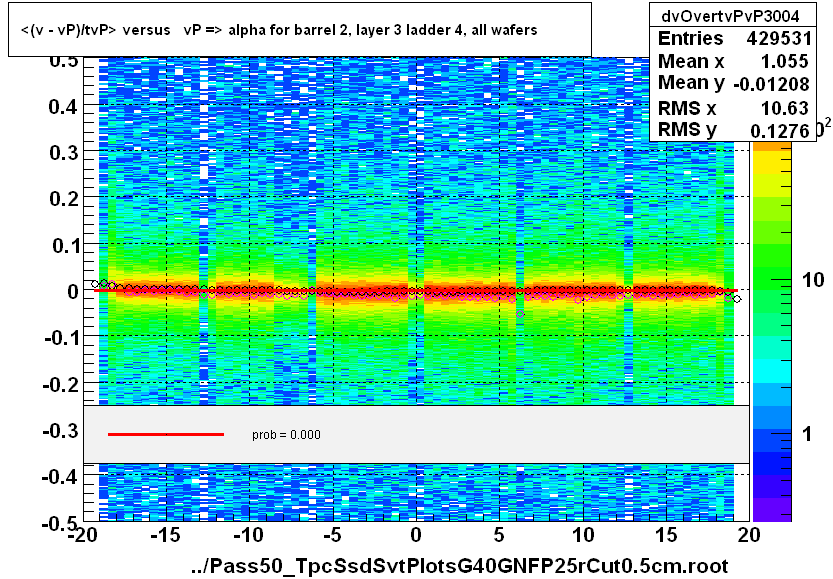Select the RMS y 0.1276 row
The image size is (833, 579).
tap(733, 130)
